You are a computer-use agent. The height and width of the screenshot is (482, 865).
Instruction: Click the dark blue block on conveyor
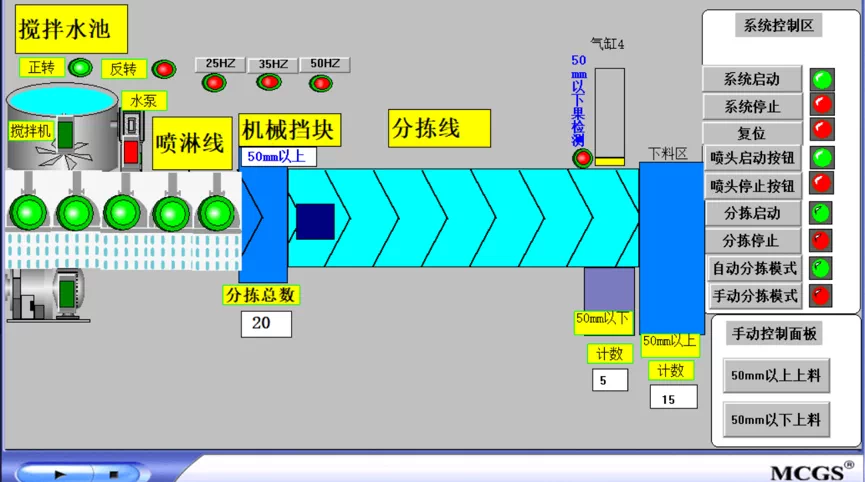(x=316, y=222)
